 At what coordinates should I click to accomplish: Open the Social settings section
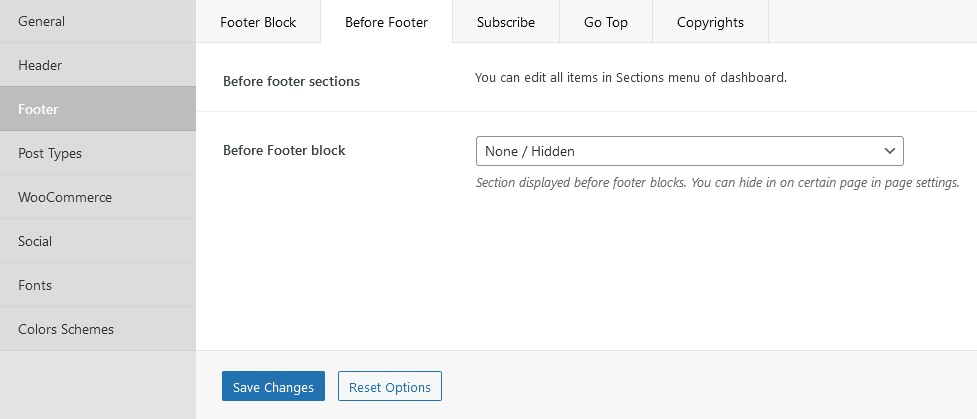click(x=98, y=241)
